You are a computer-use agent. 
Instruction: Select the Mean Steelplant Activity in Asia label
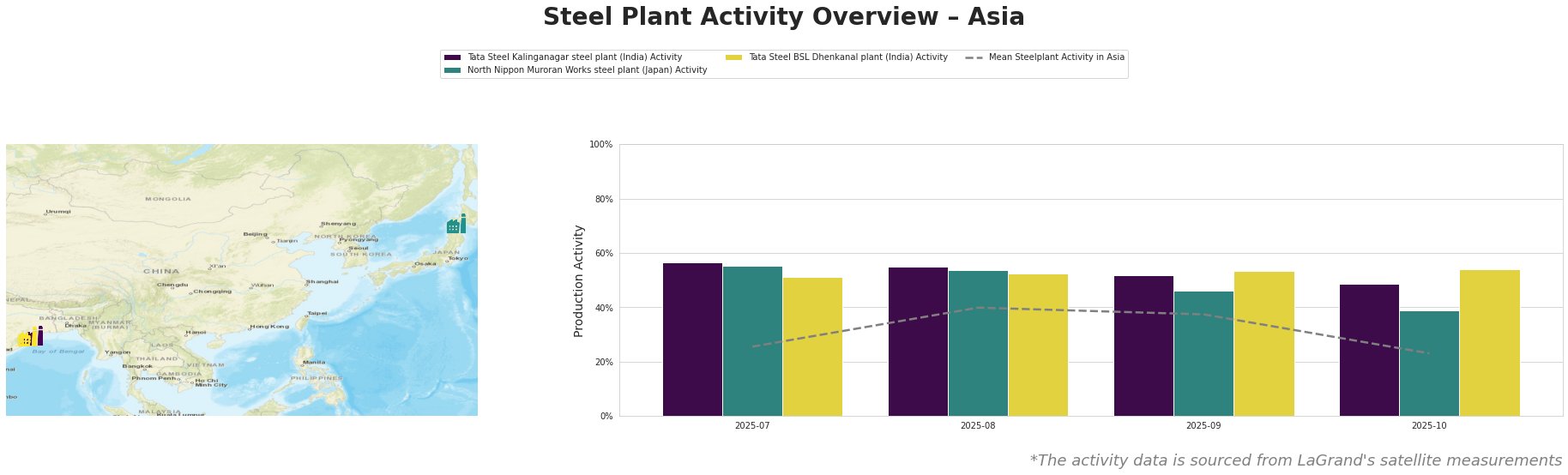1056,57
